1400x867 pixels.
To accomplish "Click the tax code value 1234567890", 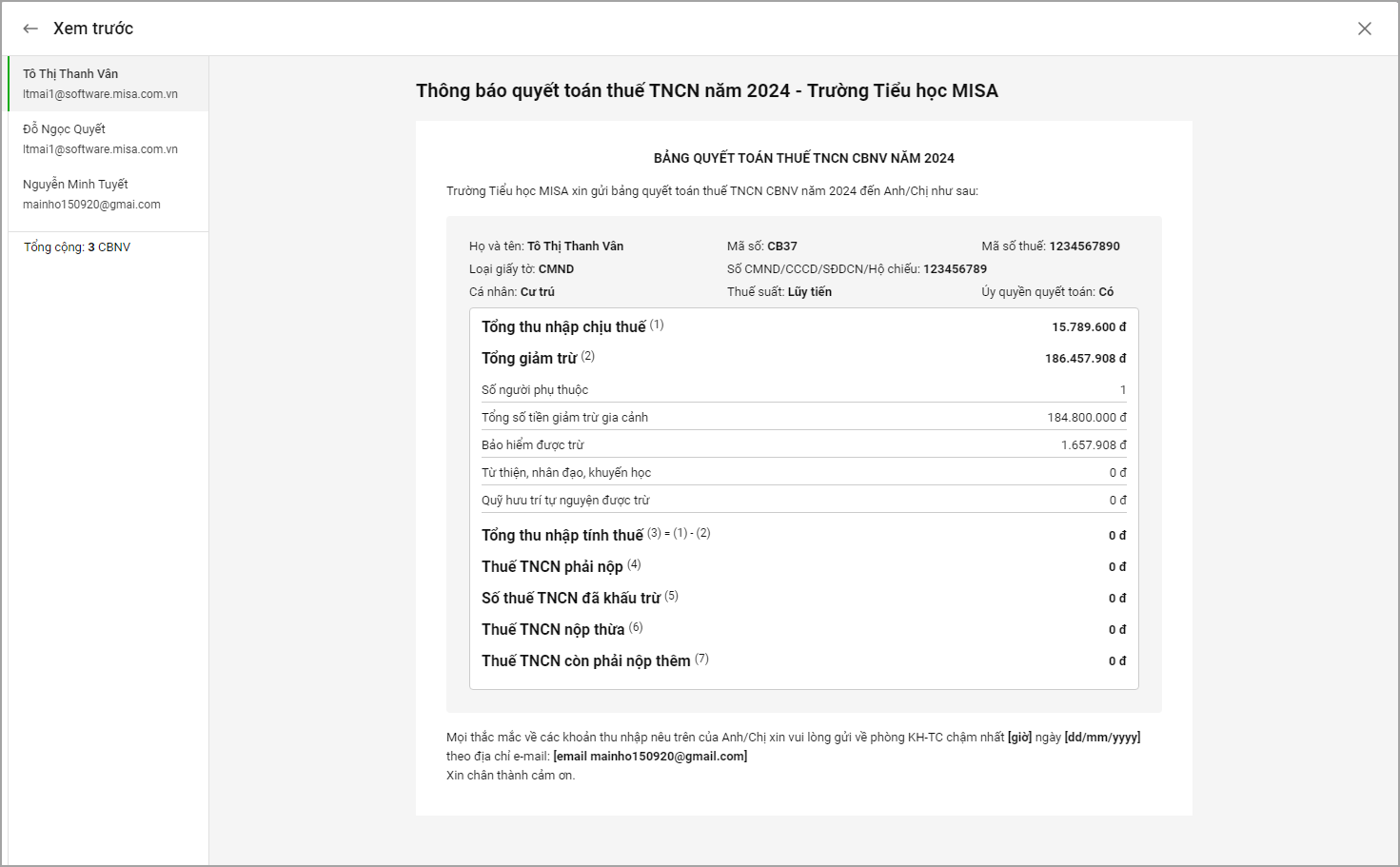I will tap(1084, 246).
